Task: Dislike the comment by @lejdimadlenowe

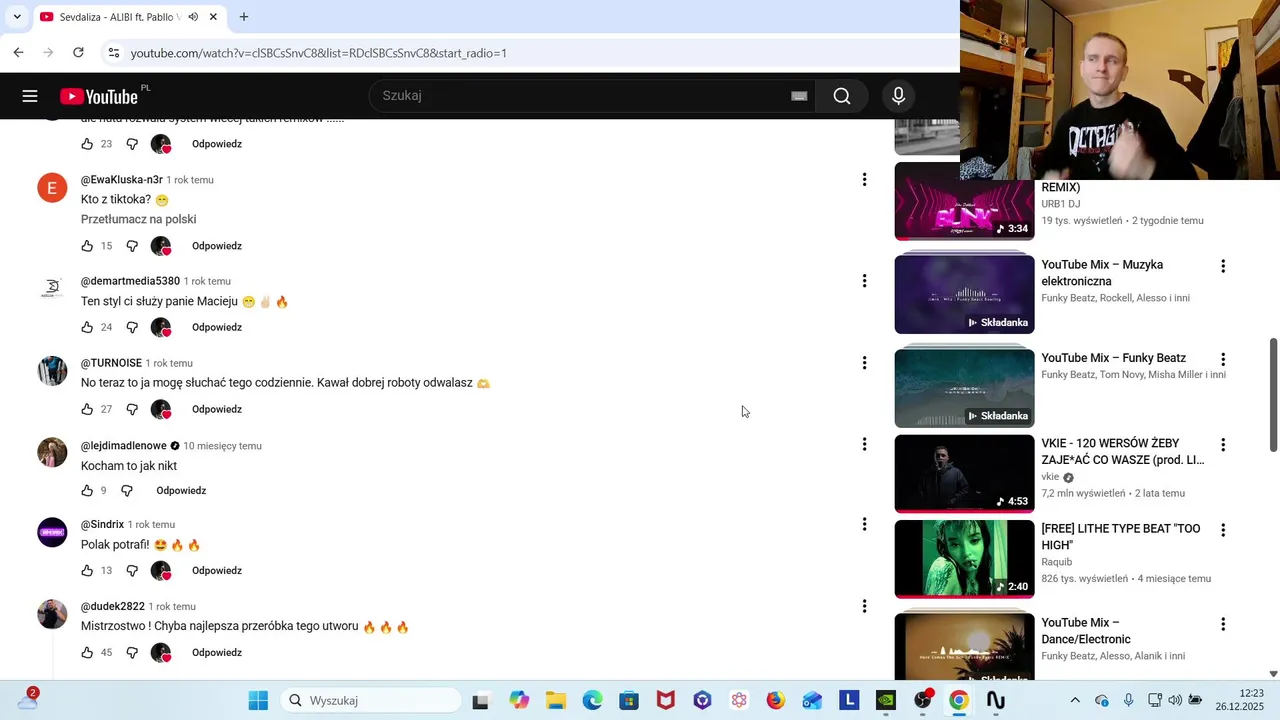Action: [x=127, y=491]
